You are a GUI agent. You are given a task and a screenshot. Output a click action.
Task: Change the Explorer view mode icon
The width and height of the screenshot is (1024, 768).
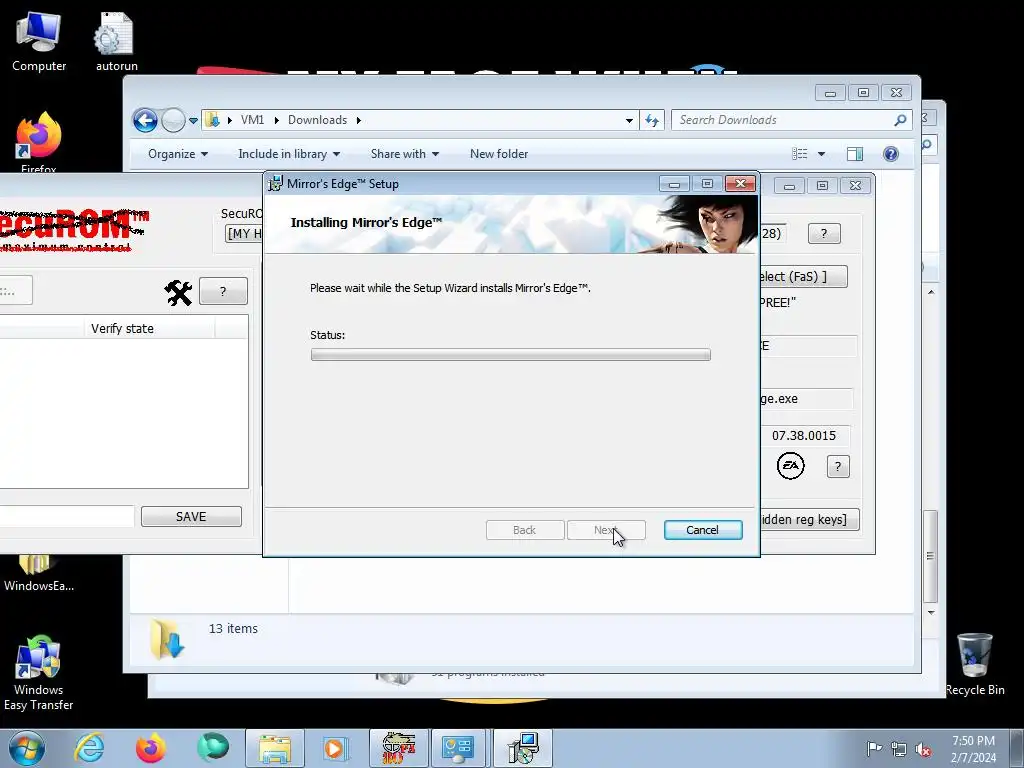point(799,153)
